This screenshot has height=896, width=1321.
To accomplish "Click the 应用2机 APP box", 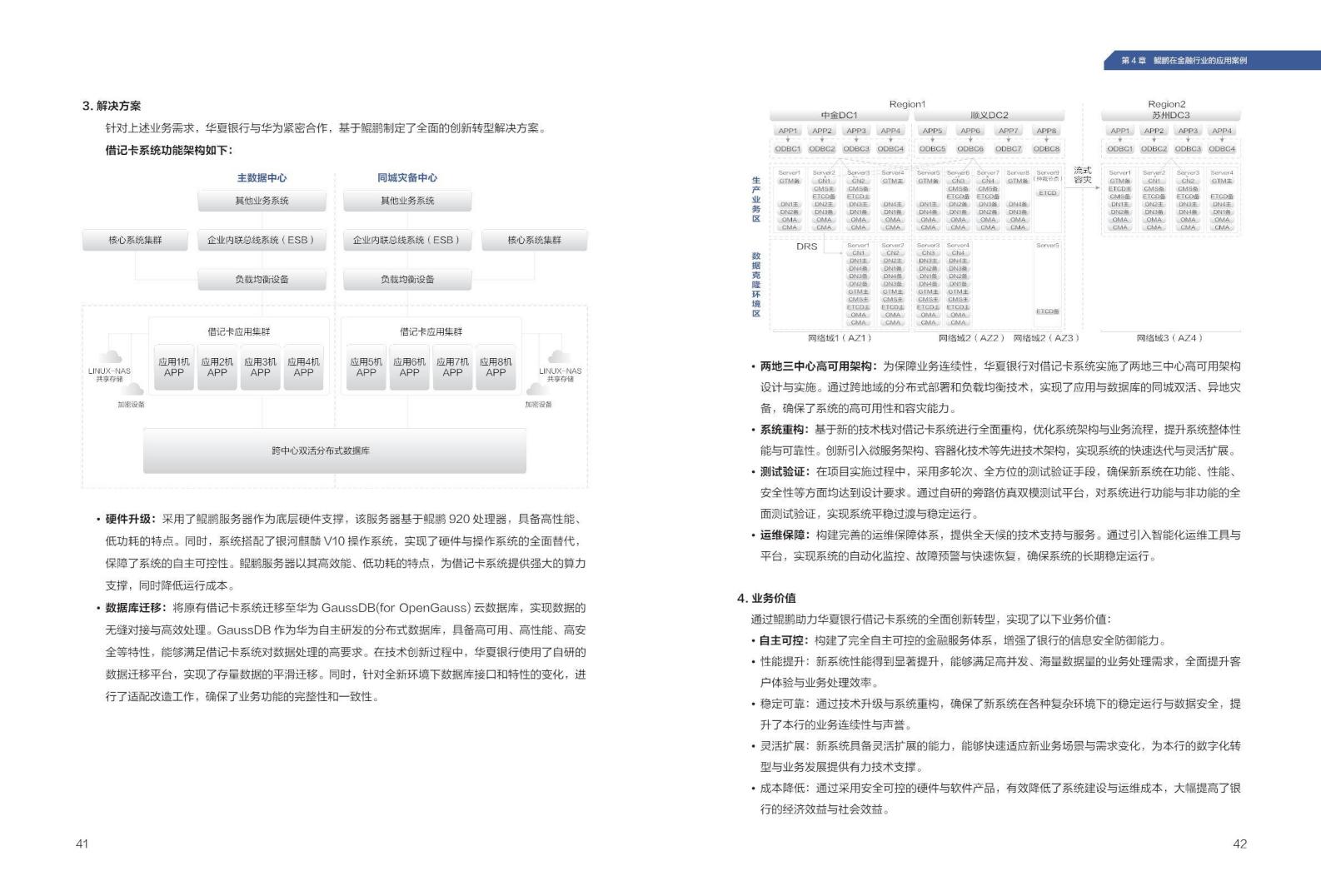I will click(x=217, y=367).
